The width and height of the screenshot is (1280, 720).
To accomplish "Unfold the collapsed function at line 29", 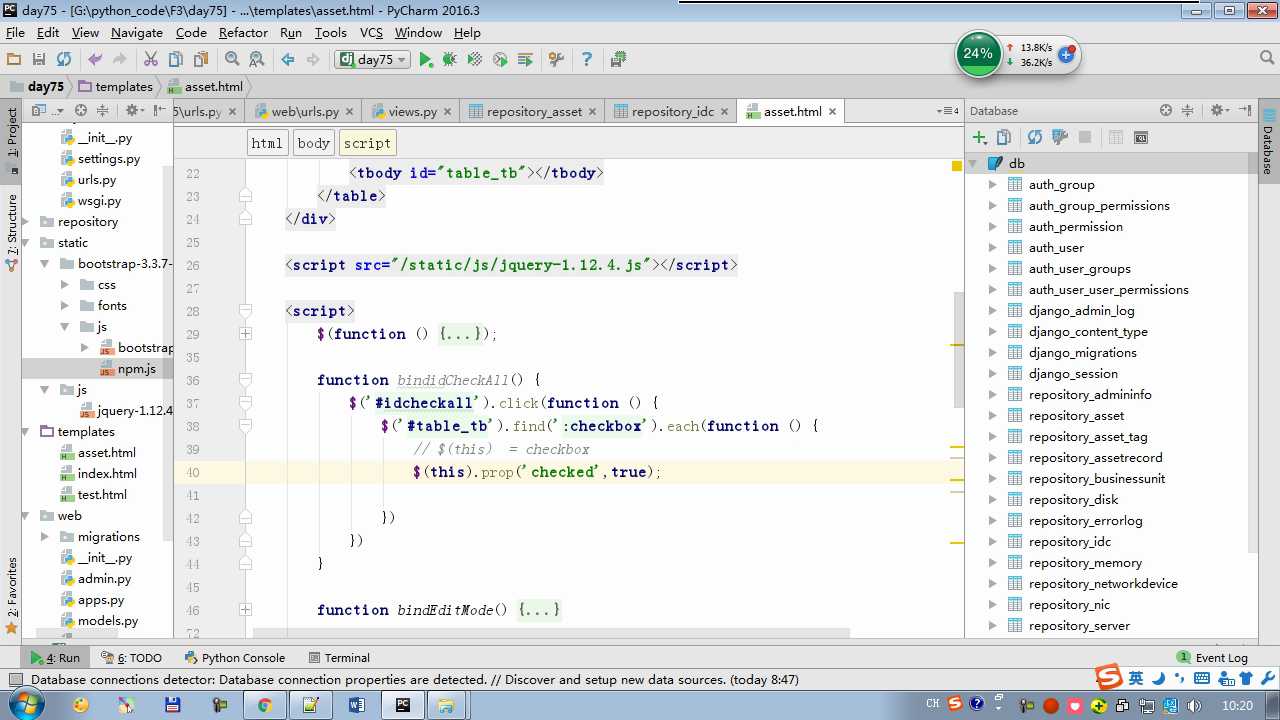I will click(245, 333).
